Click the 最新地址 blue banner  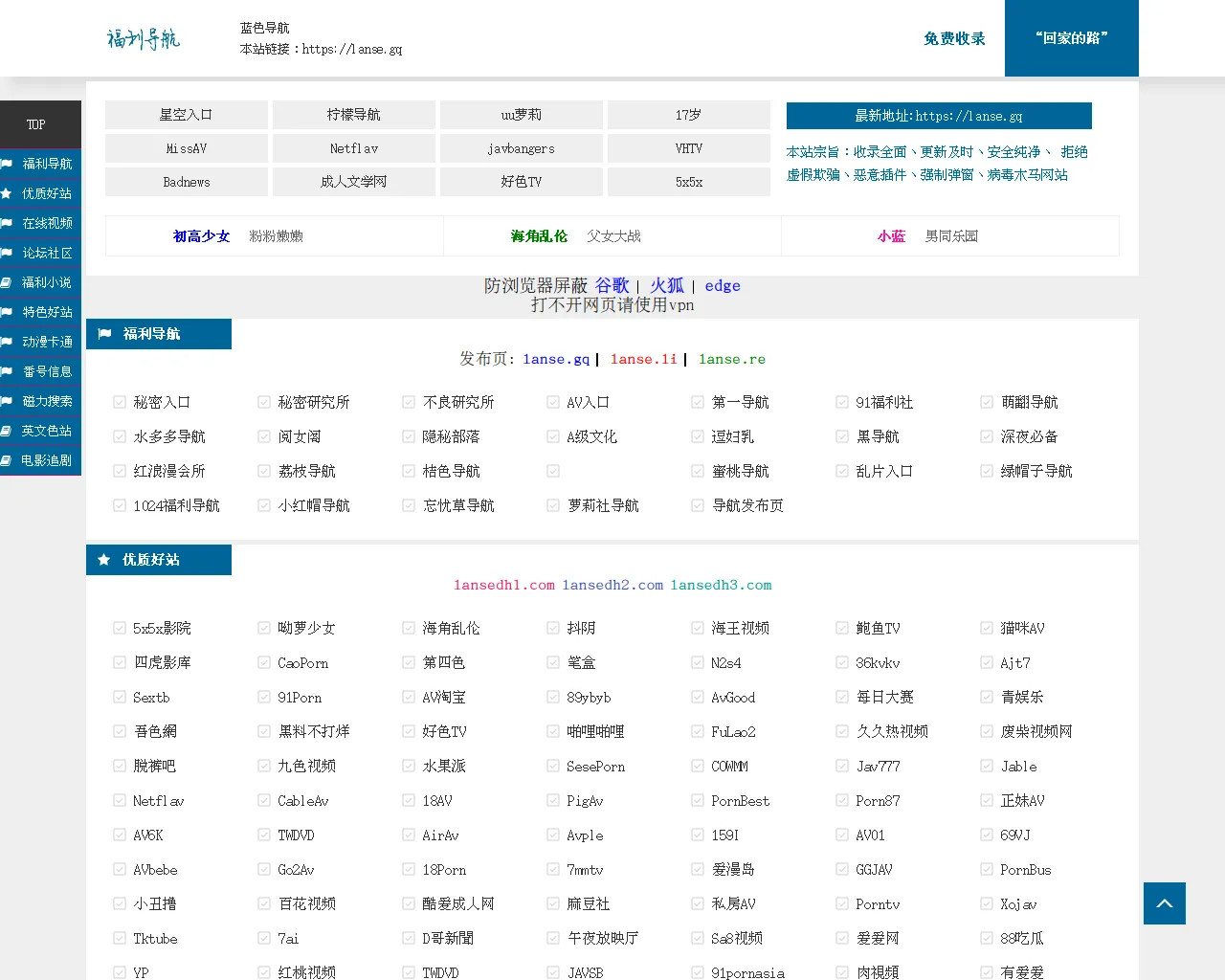click(938, 116)
